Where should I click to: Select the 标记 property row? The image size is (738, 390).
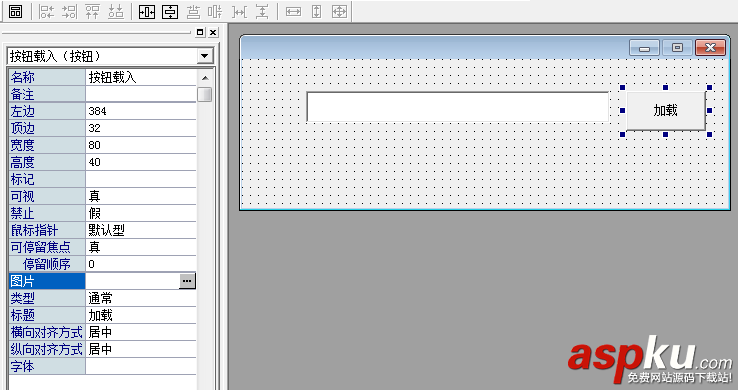click(102, 179)
